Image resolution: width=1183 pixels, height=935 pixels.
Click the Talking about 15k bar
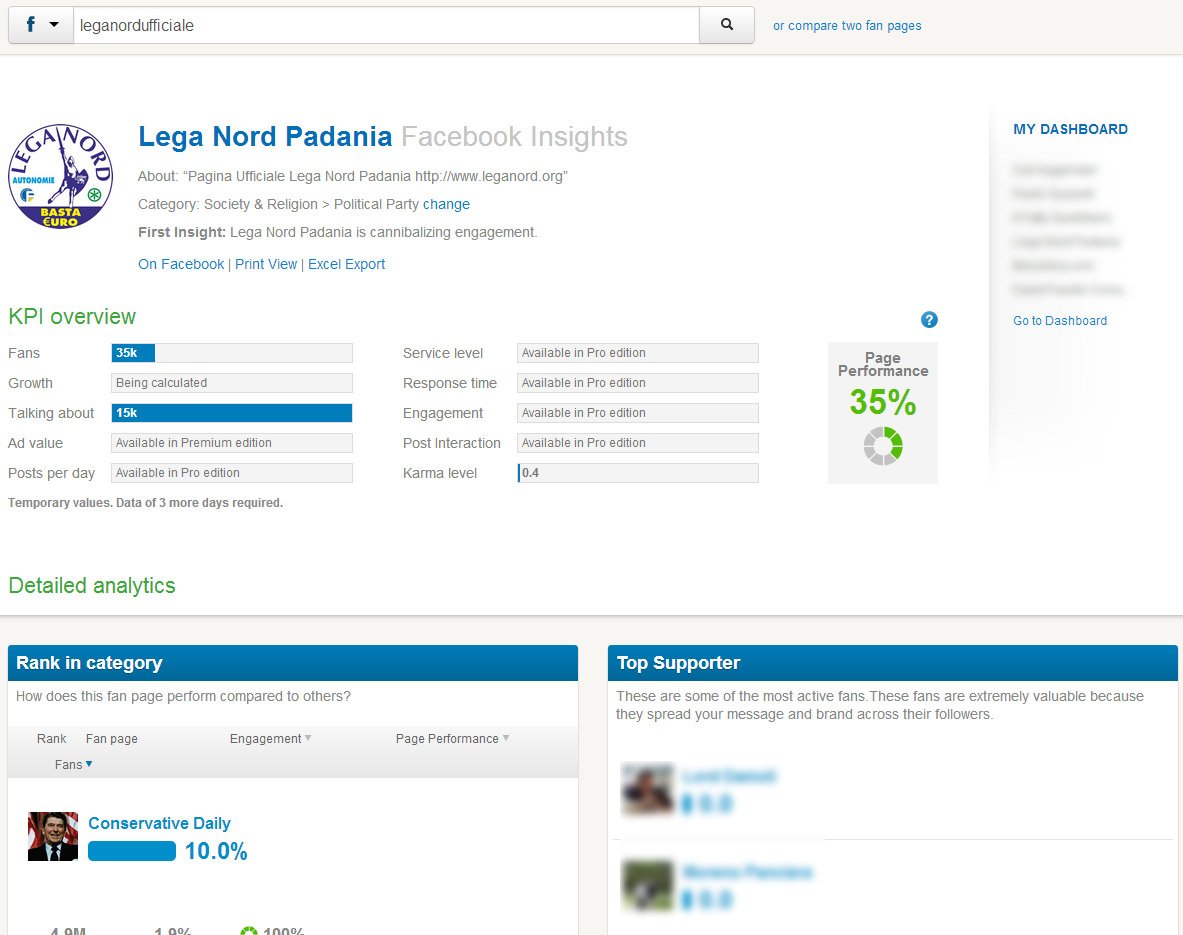pos(232,413)
